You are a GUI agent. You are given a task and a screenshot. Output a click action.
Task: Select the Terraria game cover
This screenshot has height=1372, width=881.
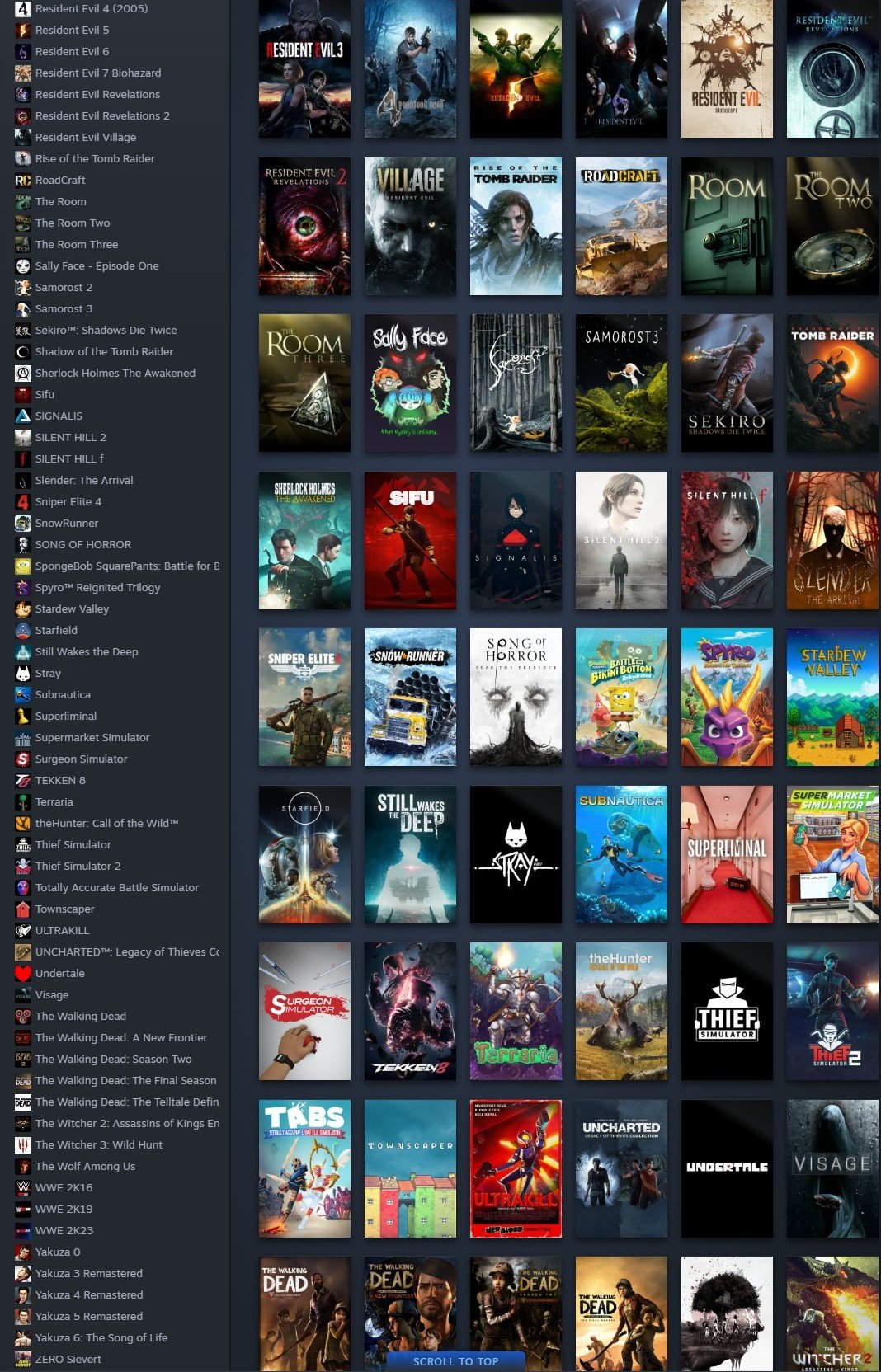click(516, 1011)
